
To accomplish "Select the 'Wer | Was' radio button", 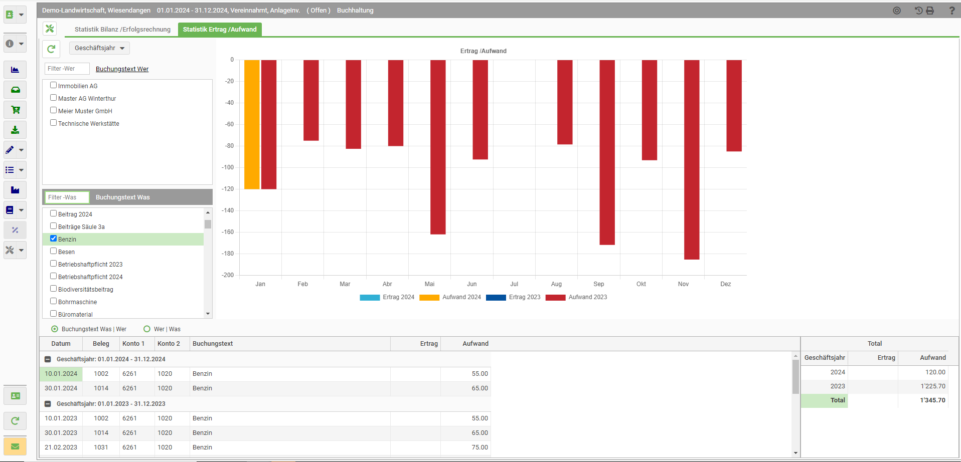I will point(146,328).
